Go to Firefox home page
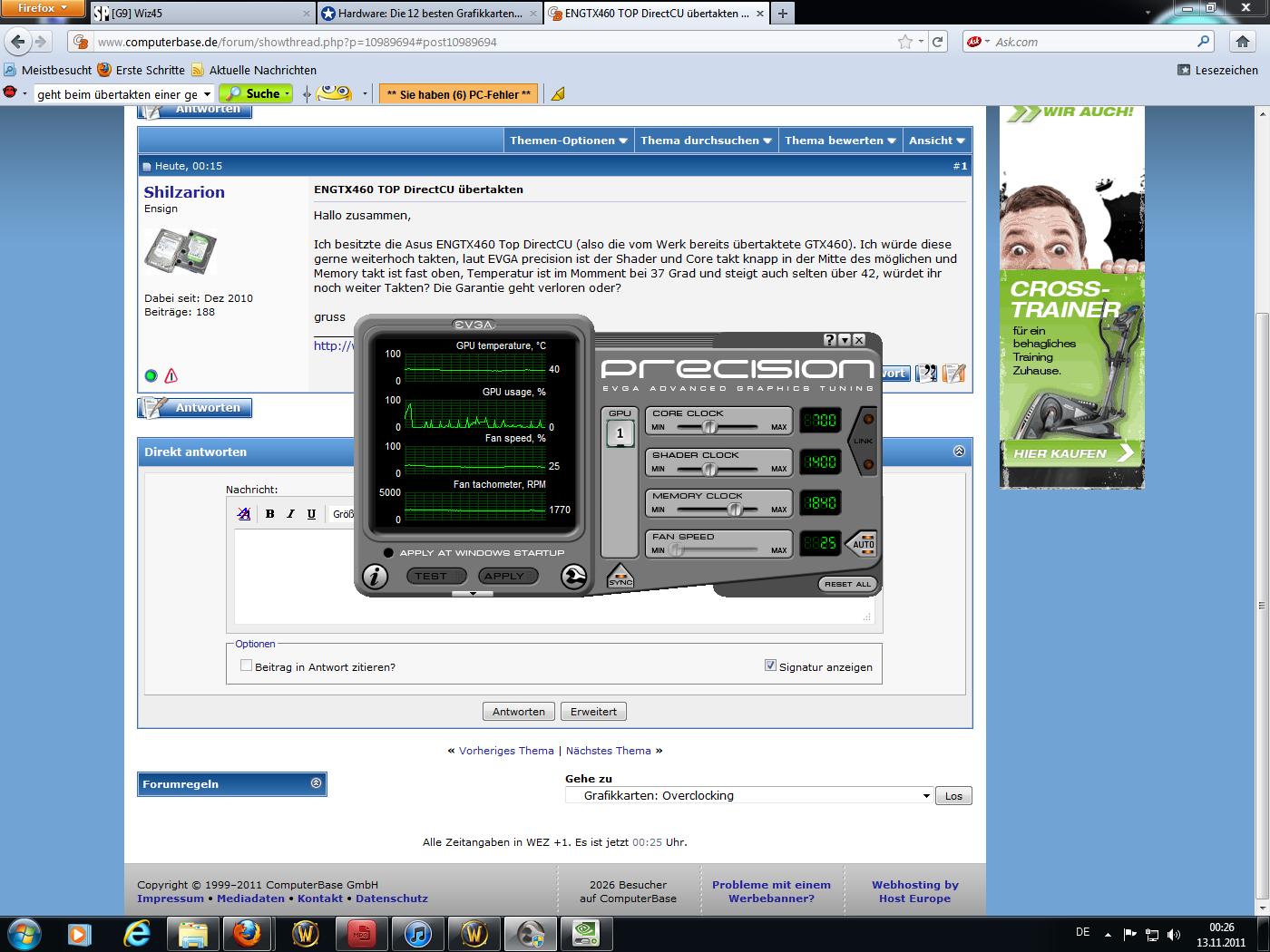Image resolution: width=1270 pixels, height=952 pixels. 1243,42
